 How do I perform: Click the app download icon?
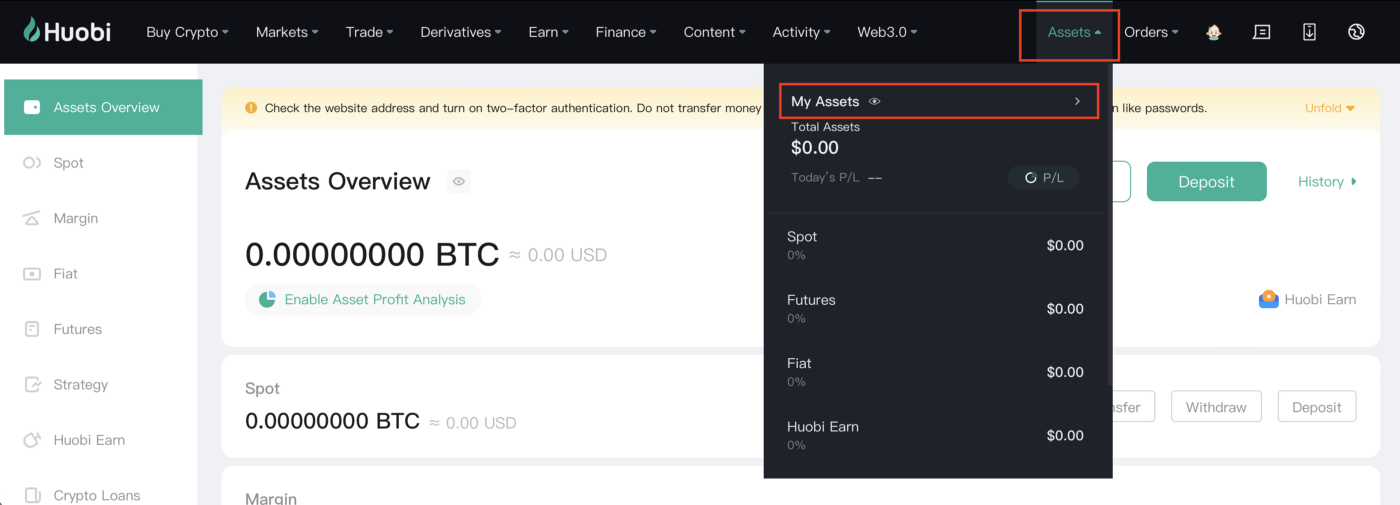[x=1309, y=32]
